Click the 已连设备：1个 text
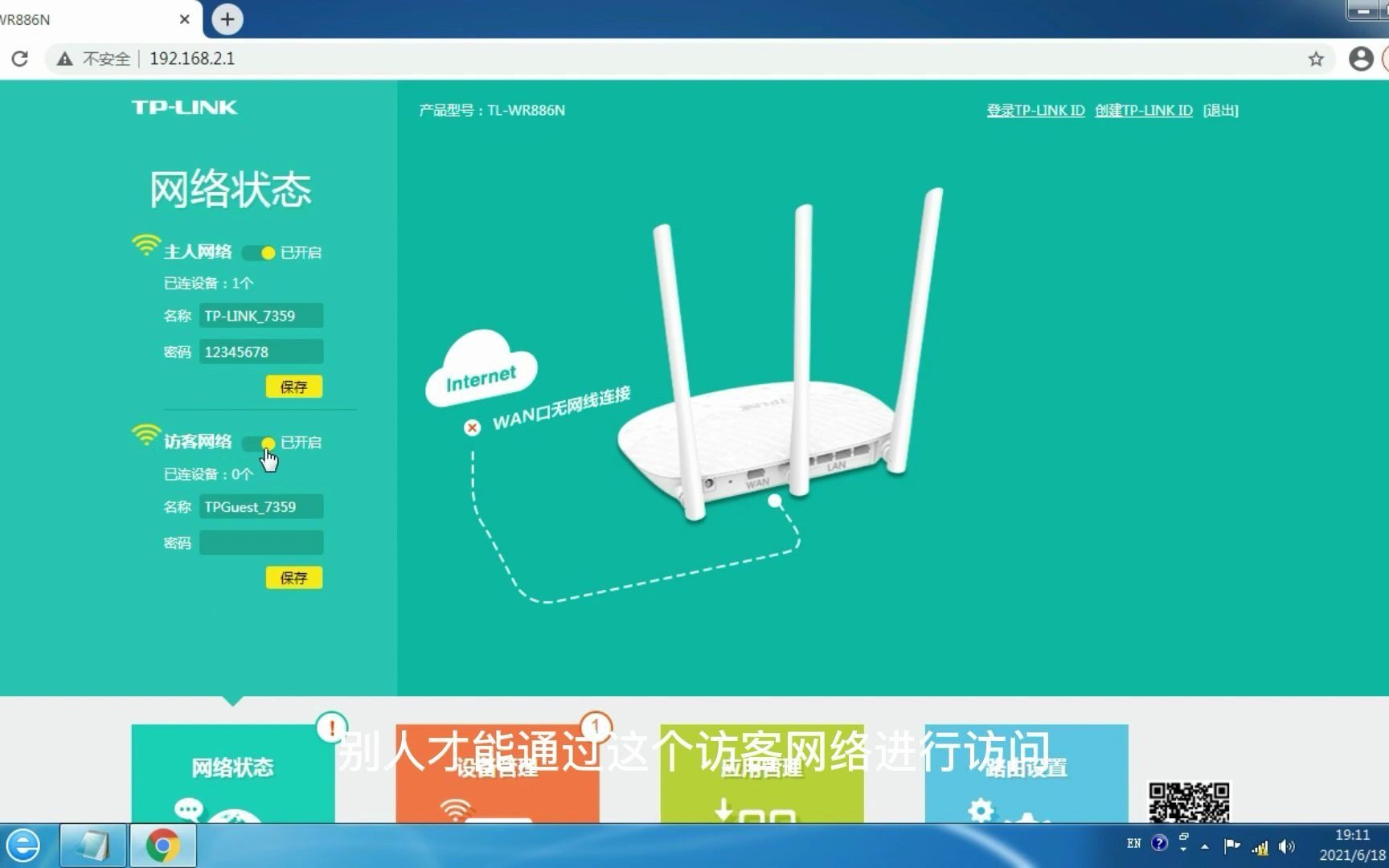The width and height of the screenshot is (1389, 868). tap(209, 284)
